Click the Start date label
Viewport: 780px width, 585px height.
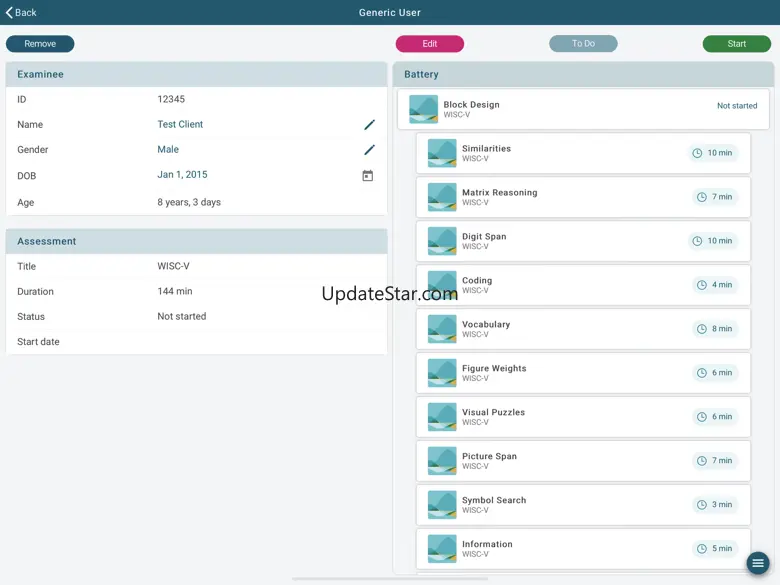38,342
